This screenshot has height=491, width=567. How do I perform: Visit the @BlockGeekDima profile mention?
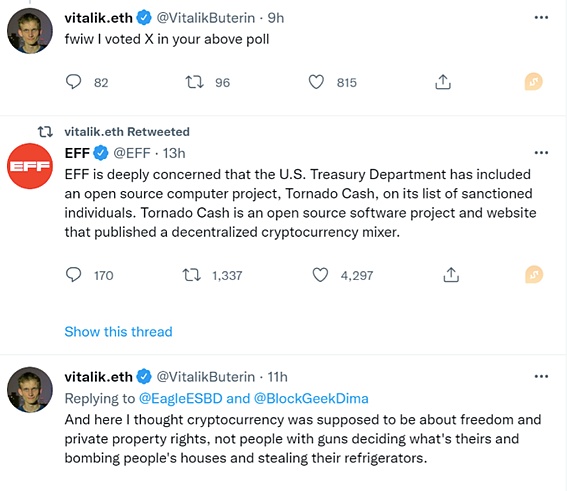(311, 398)
